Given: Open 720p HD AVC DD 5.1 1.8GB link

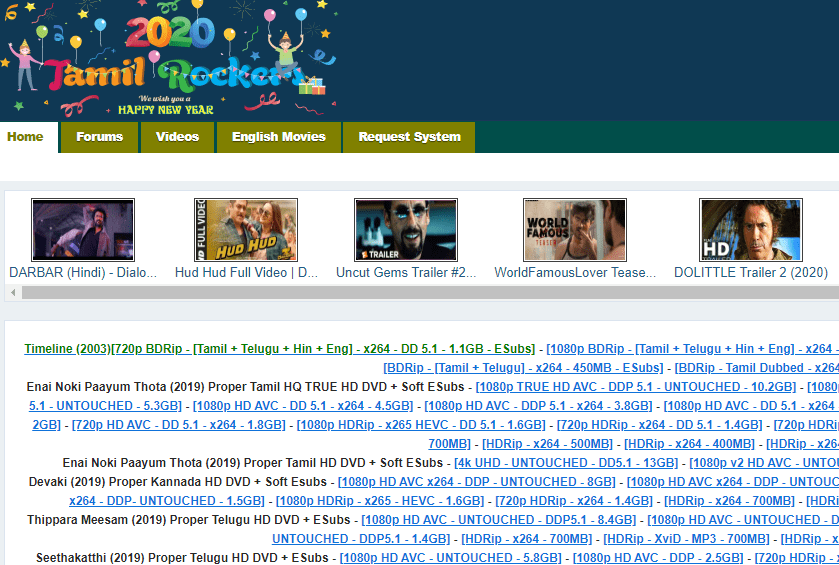Looking at the screenshot, I should point(179,425).
